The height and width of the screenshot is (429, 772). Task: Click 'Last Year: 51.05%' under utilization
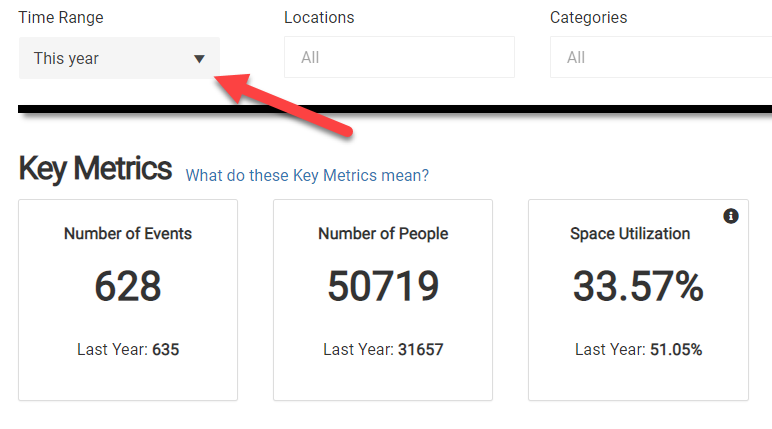click(639, 349)
